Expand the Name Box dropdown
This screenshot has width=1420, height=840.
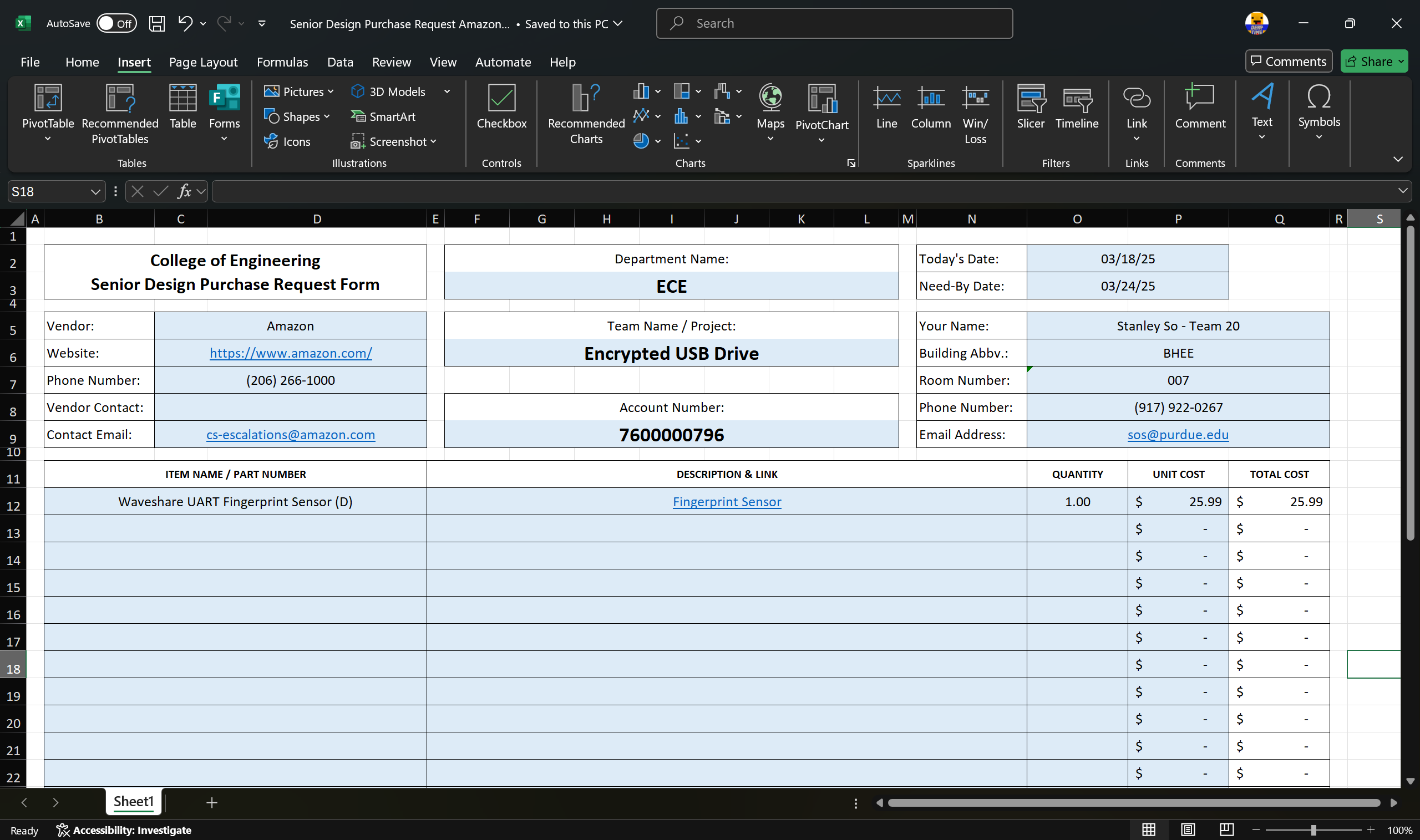click(95, 192)
